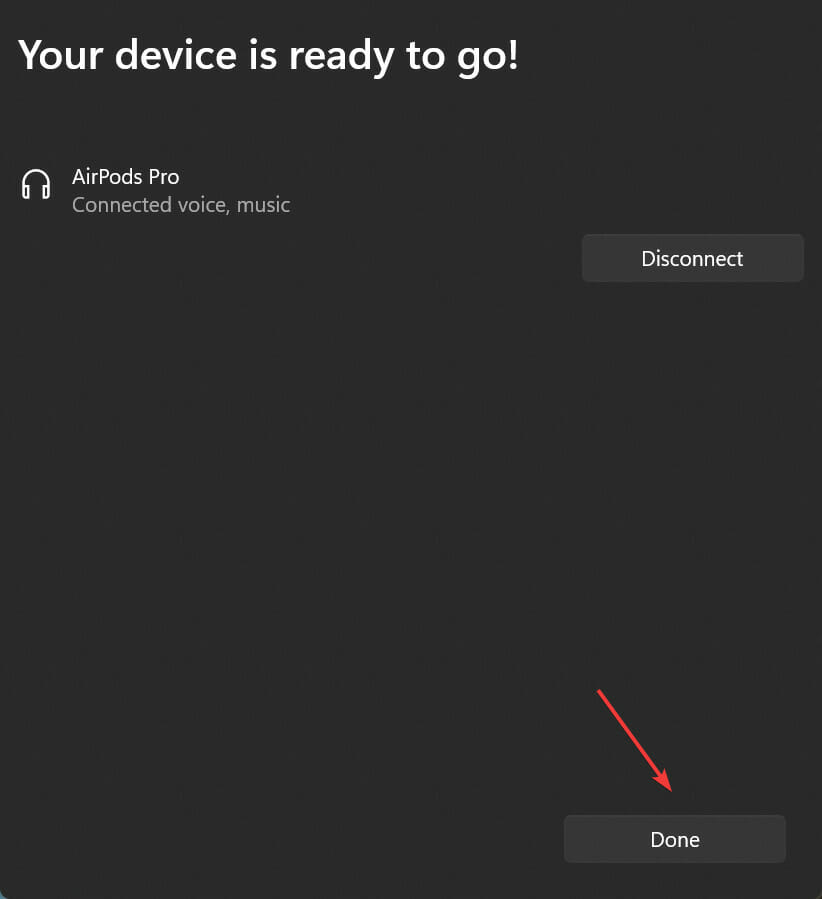The image size is (822, 899).
Task: Close the dialog using the Done button
Action: pos(675,839)
